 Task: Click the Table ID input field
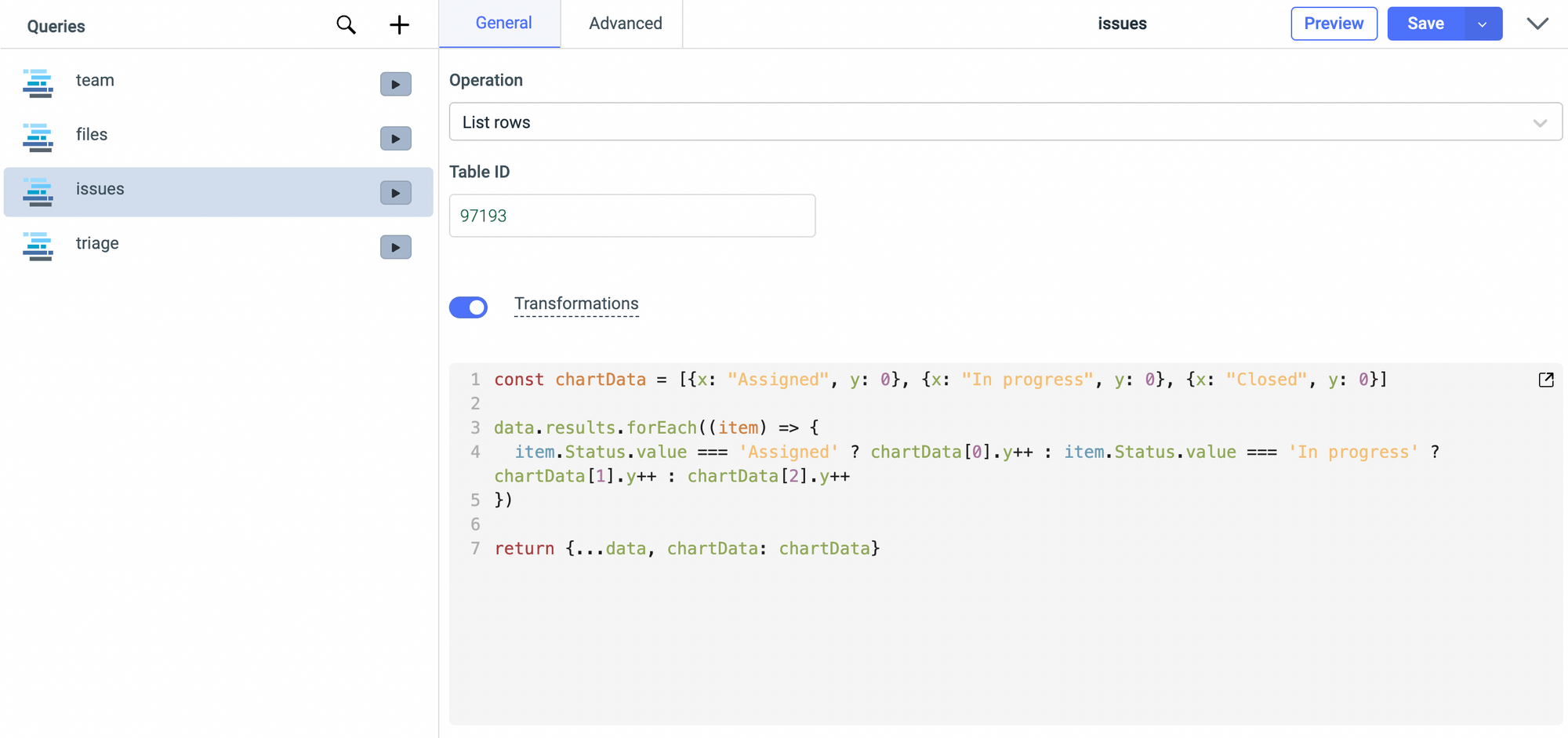pos(632,216)
